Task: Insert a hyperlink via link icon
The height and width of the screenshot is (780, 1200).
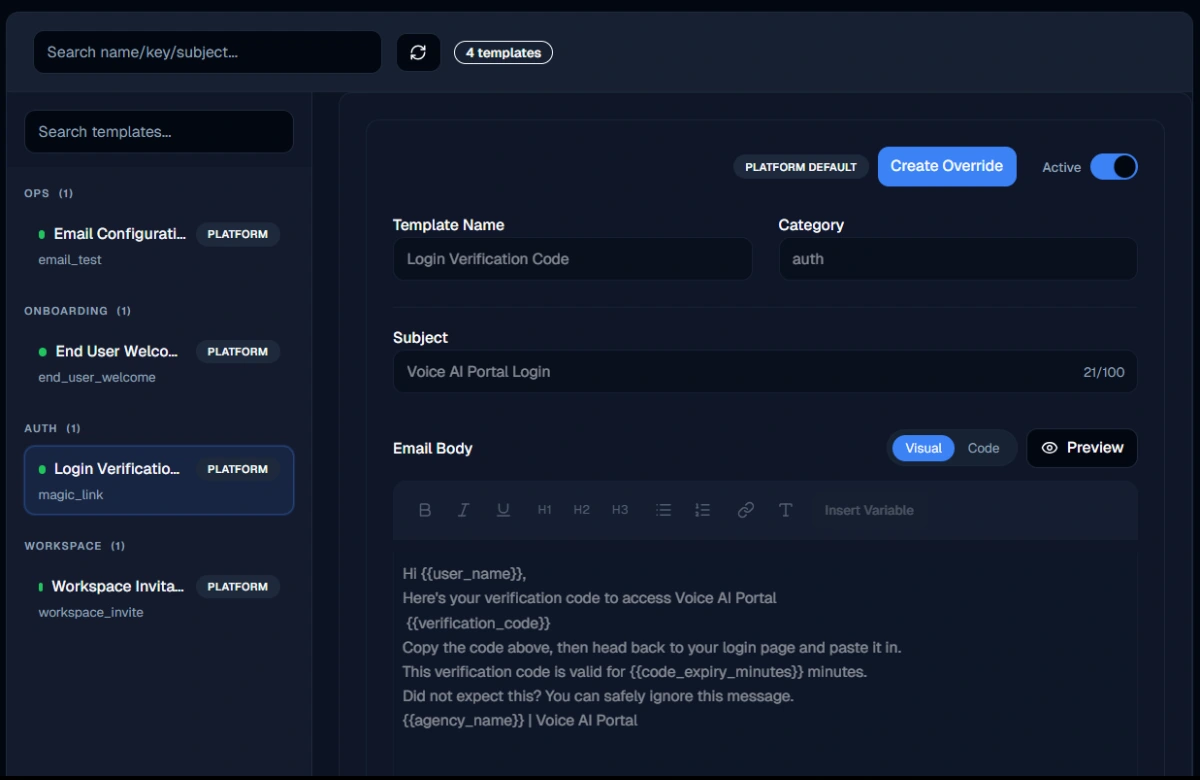Action: click(x=745, y=510)
